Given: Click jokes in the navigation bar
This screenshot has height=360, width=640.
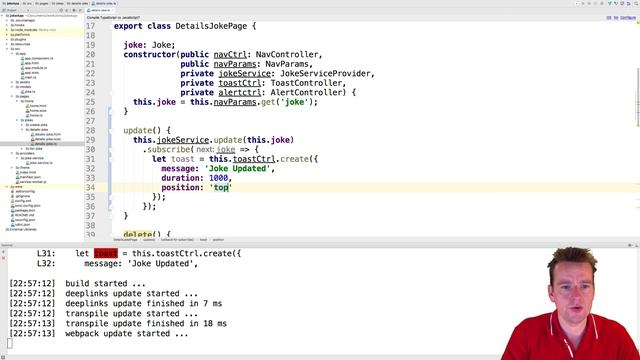Looking at the screenshot, I should 58,4.
